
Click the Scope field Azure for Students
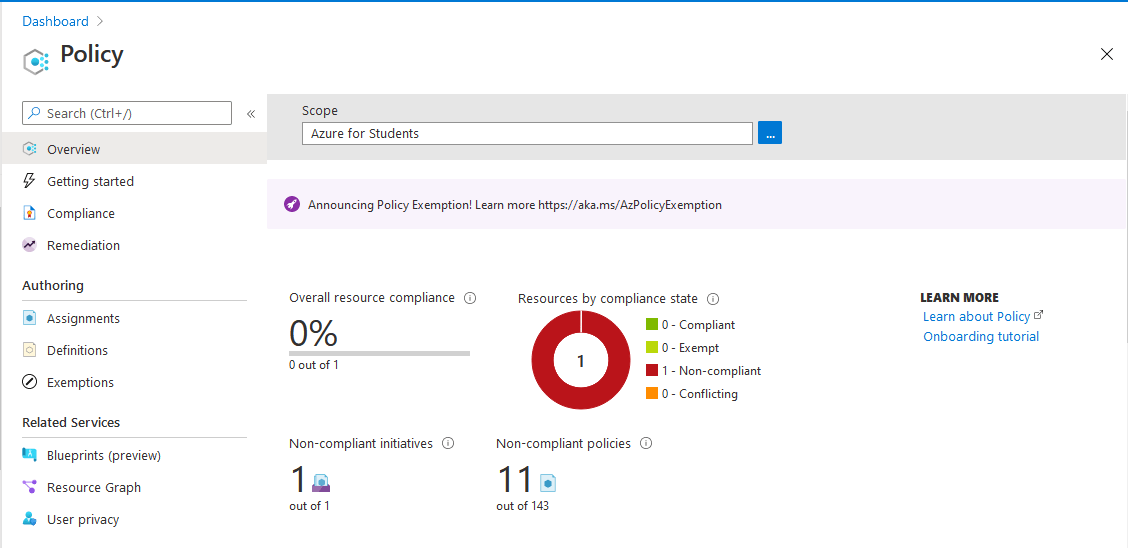527,133
